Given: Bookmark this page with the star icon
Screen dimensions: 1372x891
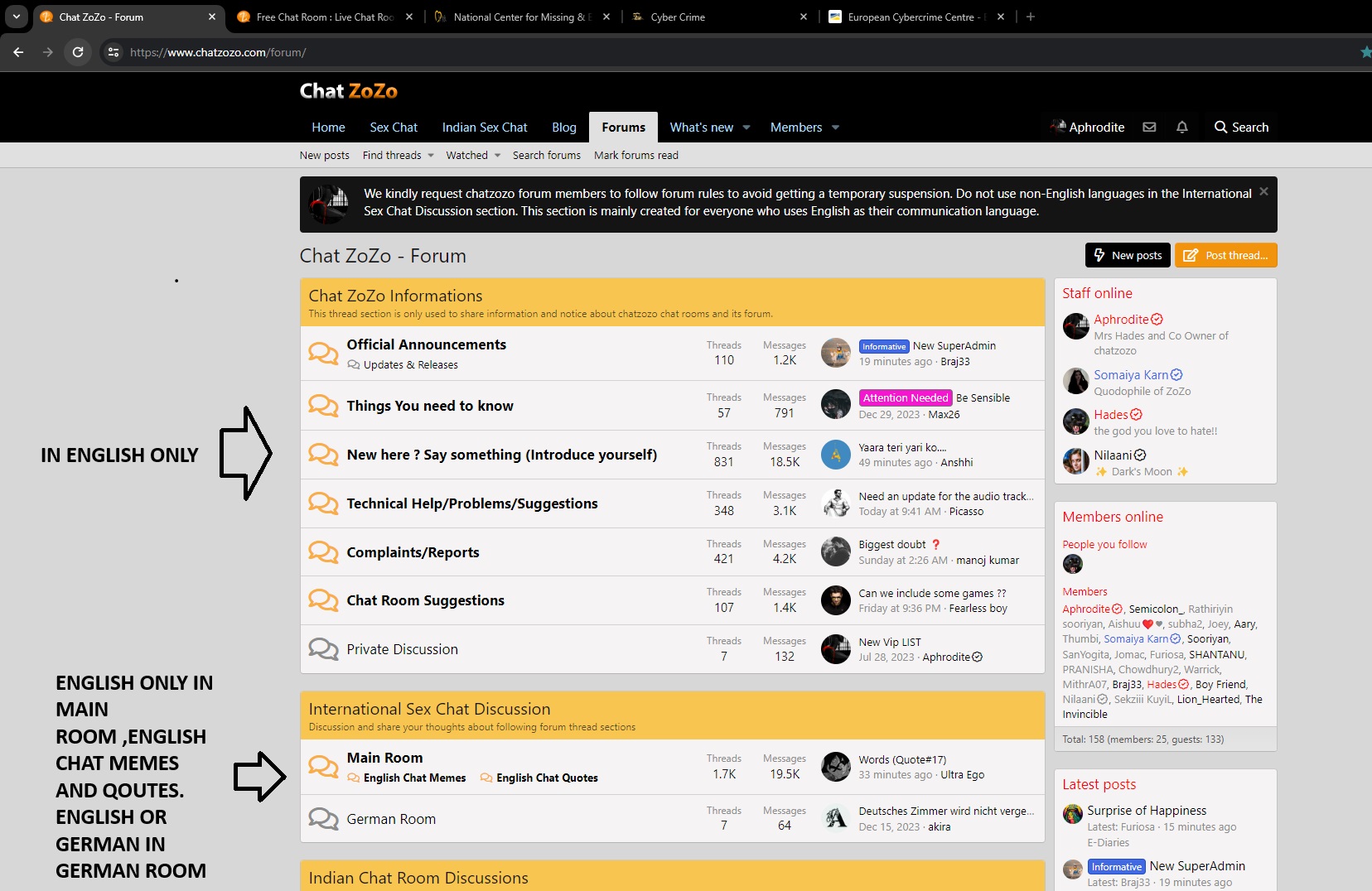Looking at the screenshot, I should 1365,52.
